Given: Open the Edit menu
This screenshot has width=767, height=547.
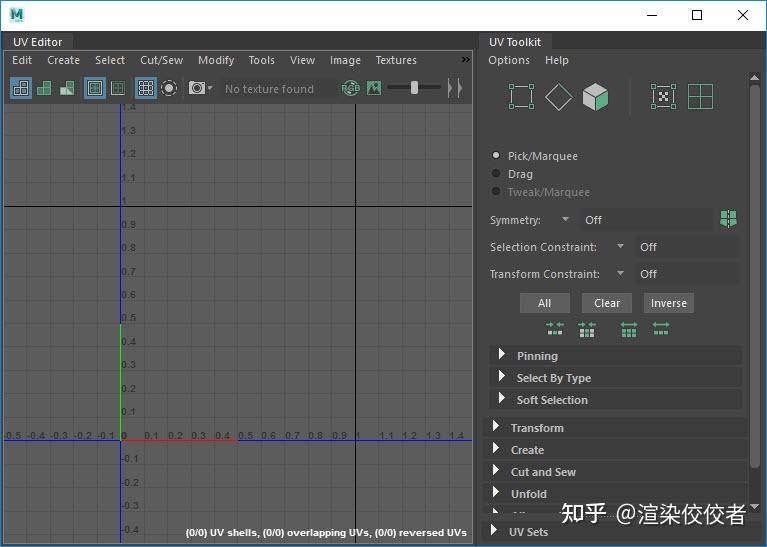Looking at the screenshot, I should pos(22,60).
